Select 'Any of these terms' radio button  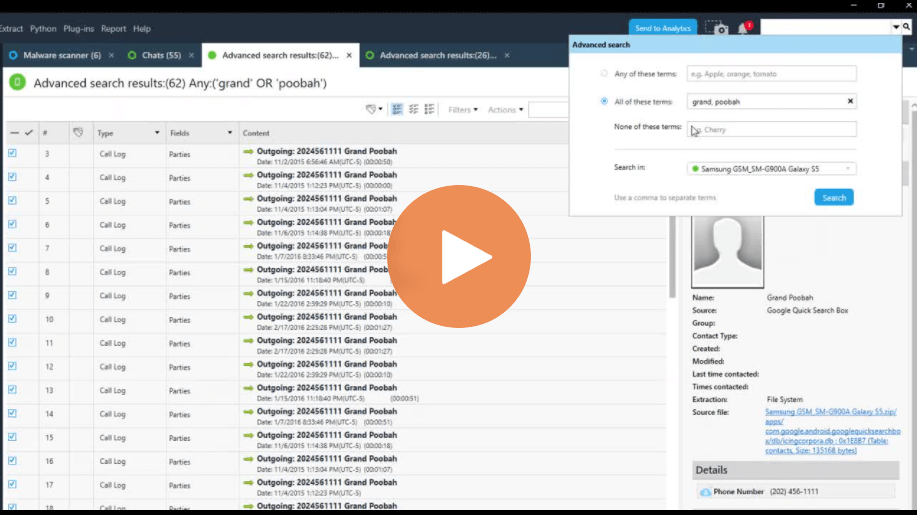[604, 73]
